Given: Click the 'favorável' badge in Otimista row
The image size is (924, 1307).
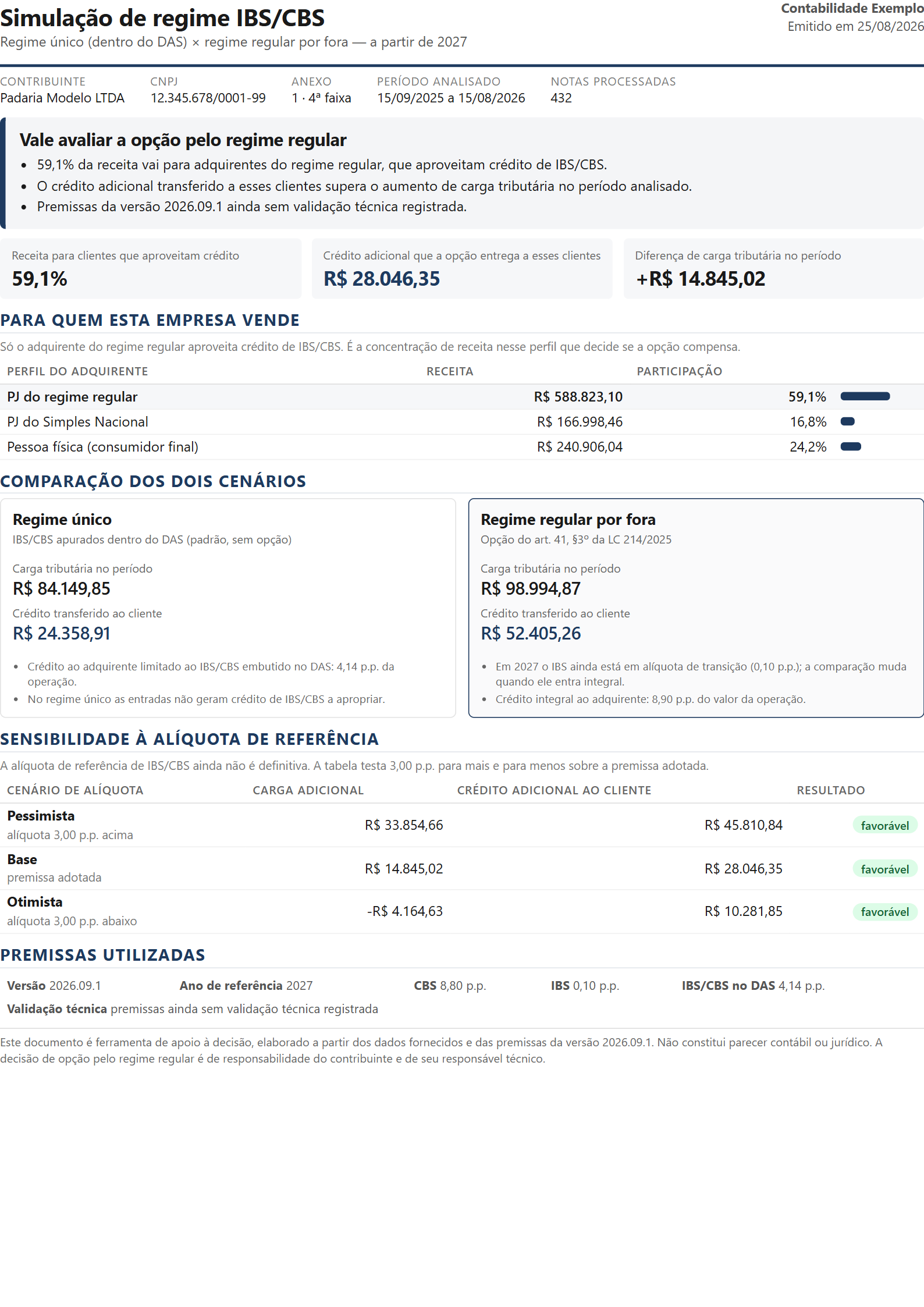Looking at the screenshot, I should (885, 912).
